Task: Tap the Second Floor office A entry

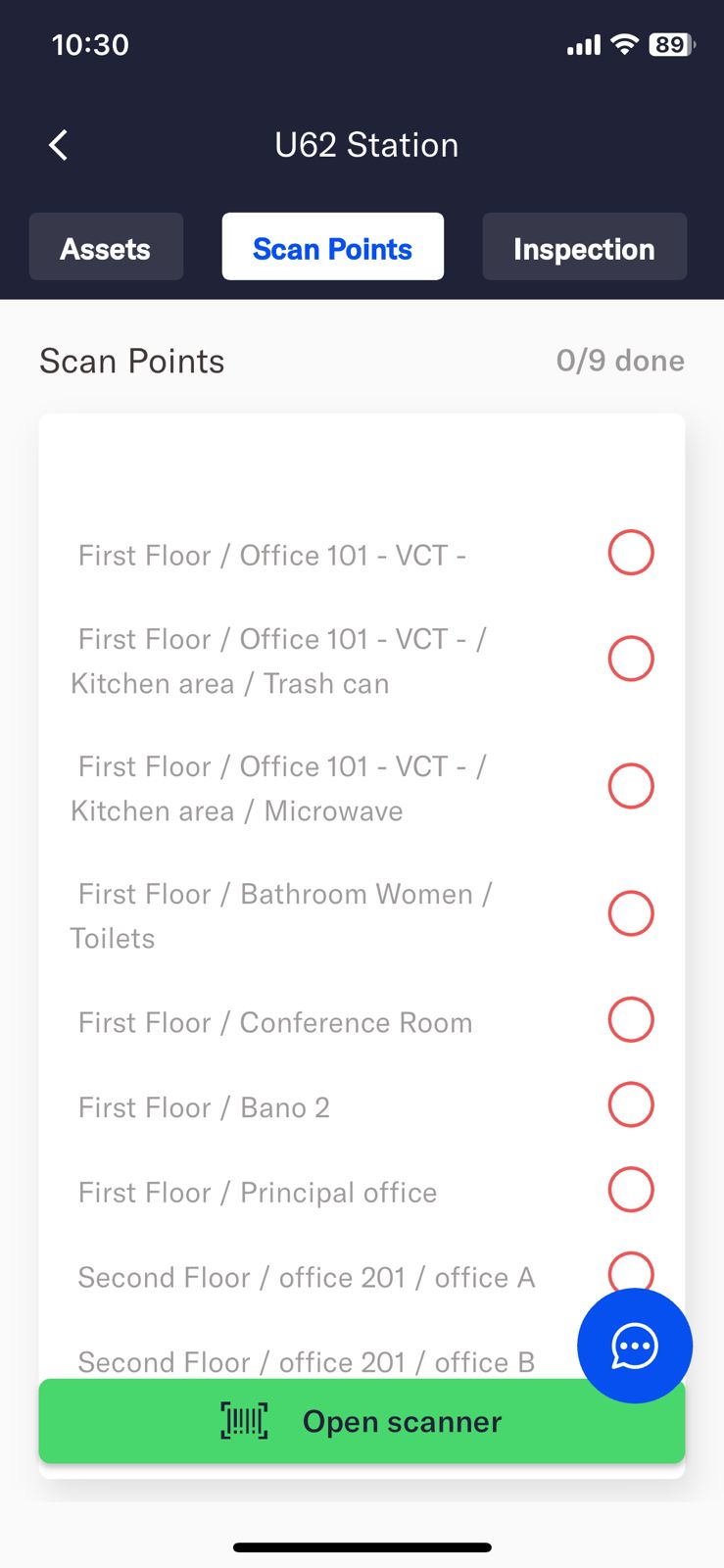Action: 306,1278
